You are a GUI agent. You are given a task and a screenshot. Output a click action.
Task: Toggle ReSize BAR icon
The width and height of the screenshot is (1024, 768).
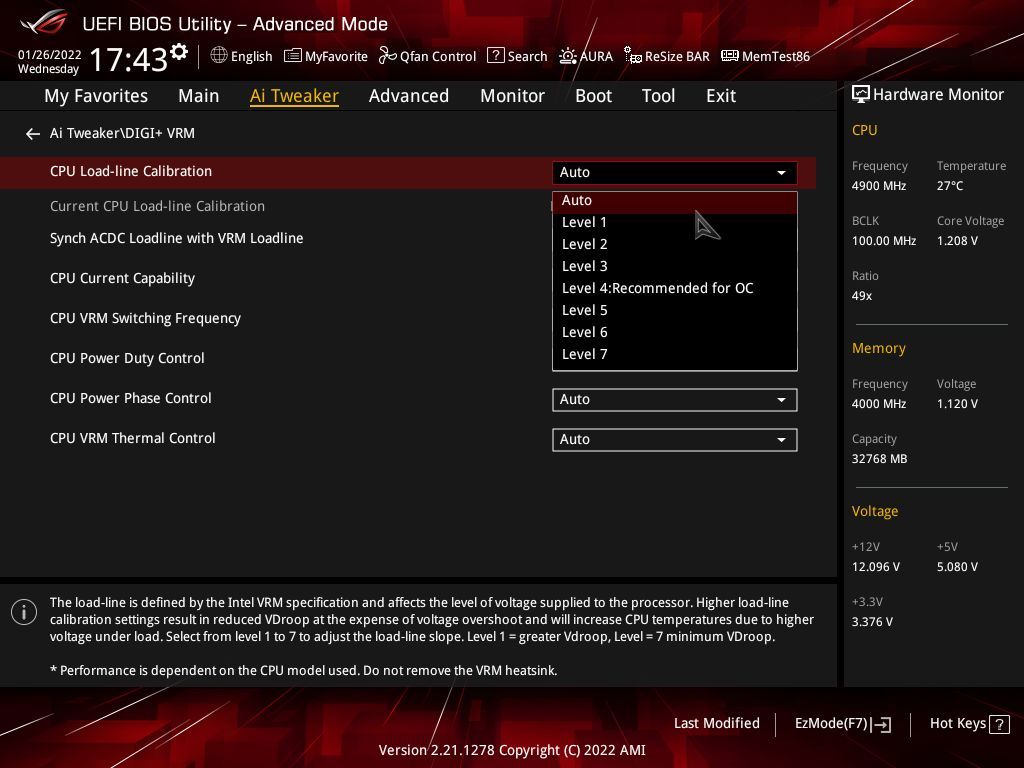tap(633, 56)
